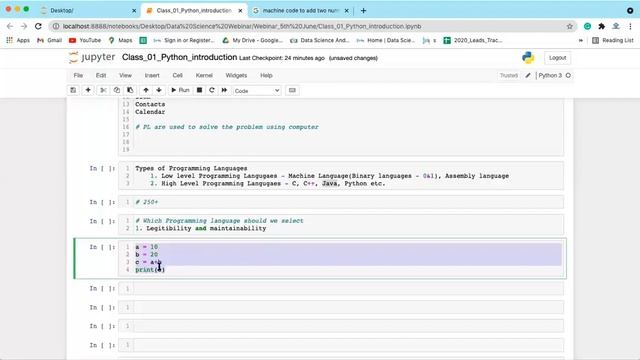The image size is (640, 360).
Task: Open the Widgets menu
Action: point(236,76)
